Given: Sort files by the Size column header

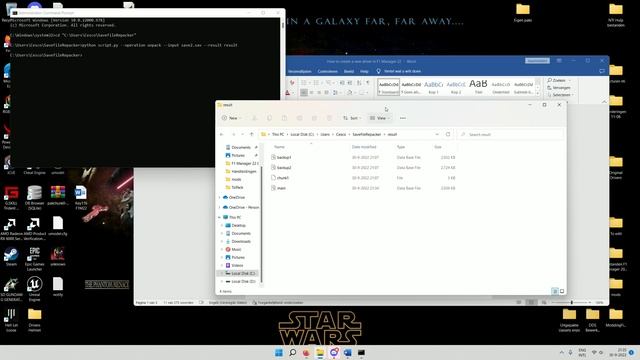Looking at the screenshot, I should (x=438, y=147).
